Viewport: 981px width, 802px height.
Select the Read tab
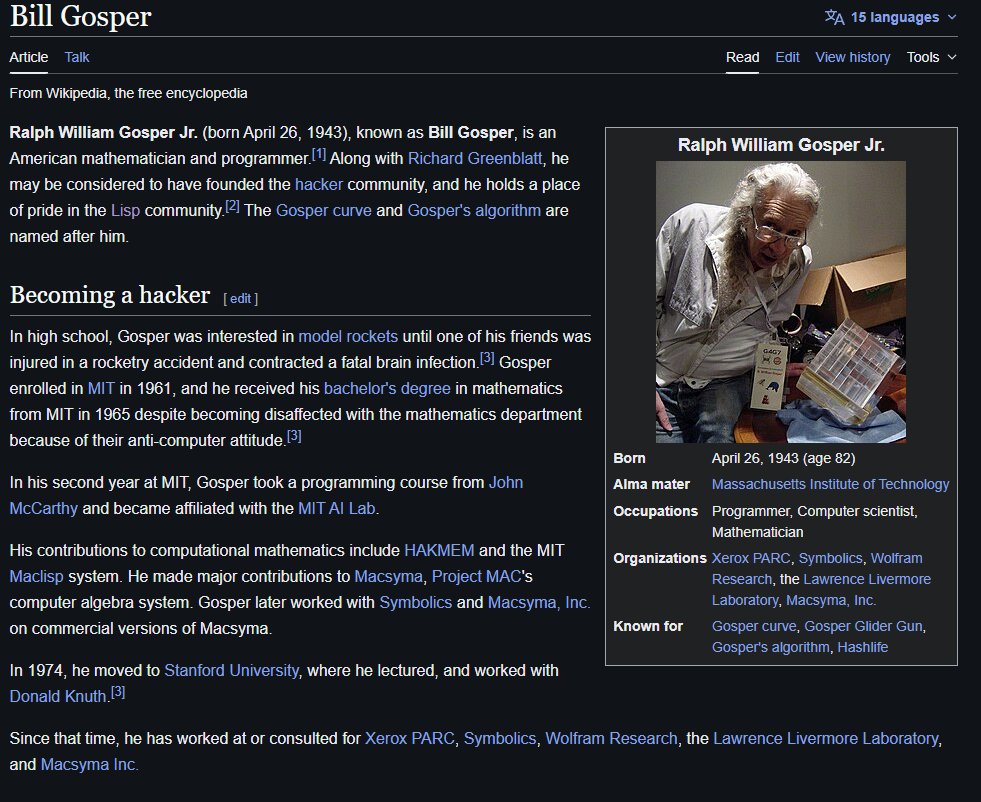743,57
